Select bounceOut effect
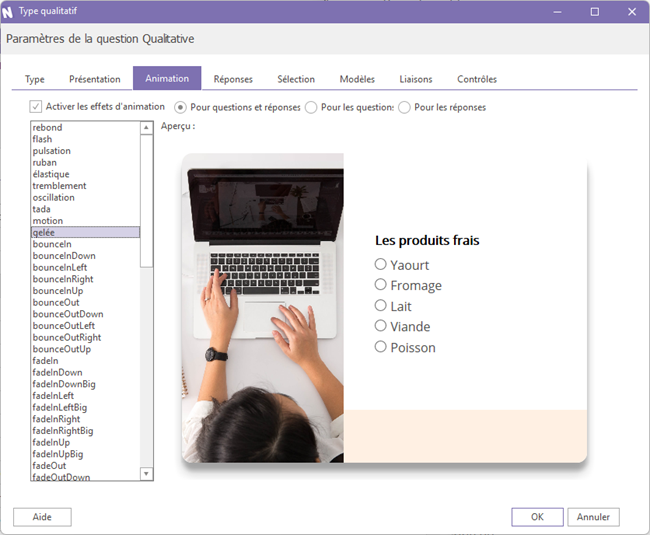 [86, 302]
